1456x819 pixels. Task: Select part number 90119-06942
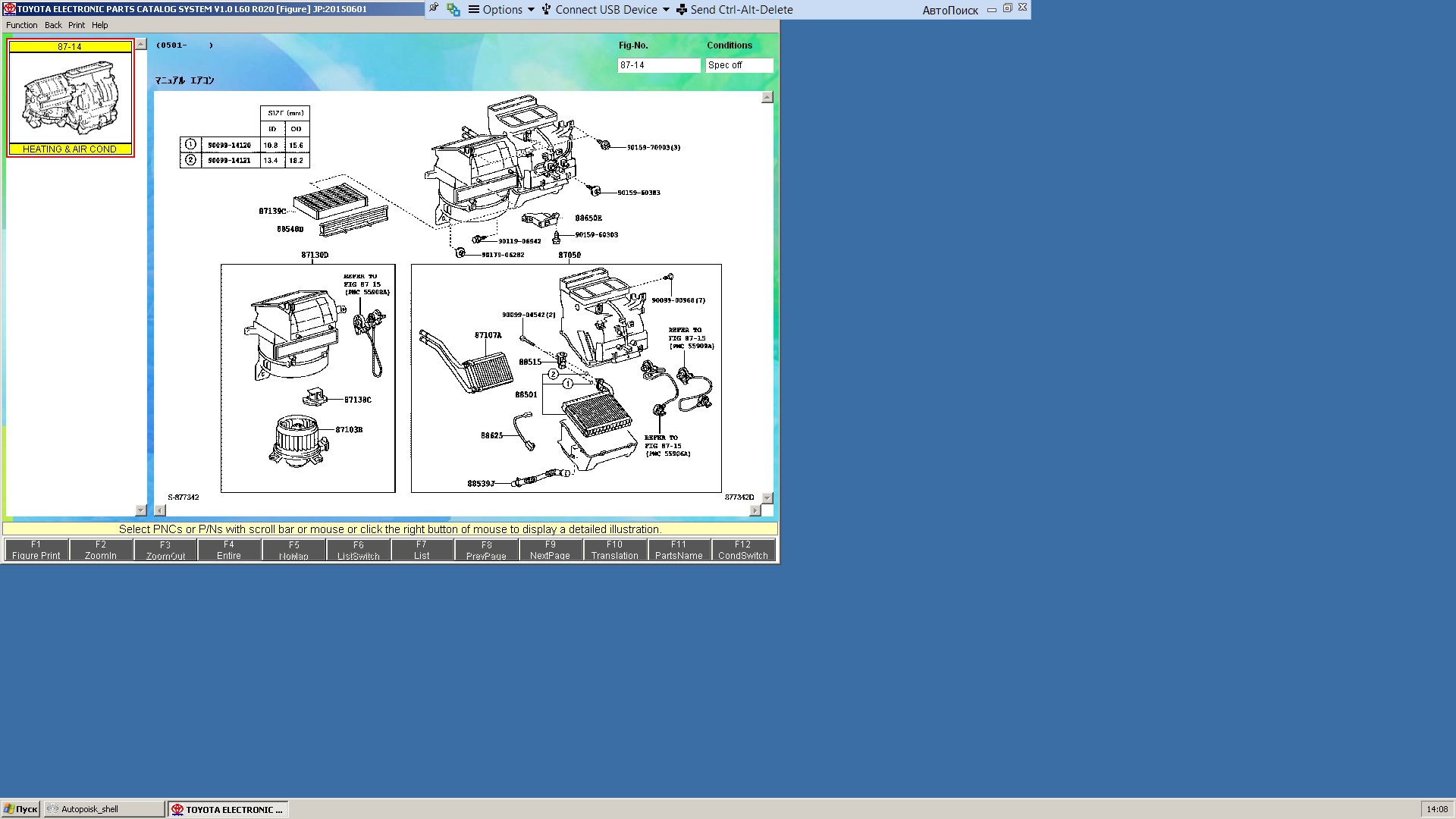pyautogui.click(x=519, y=241)
